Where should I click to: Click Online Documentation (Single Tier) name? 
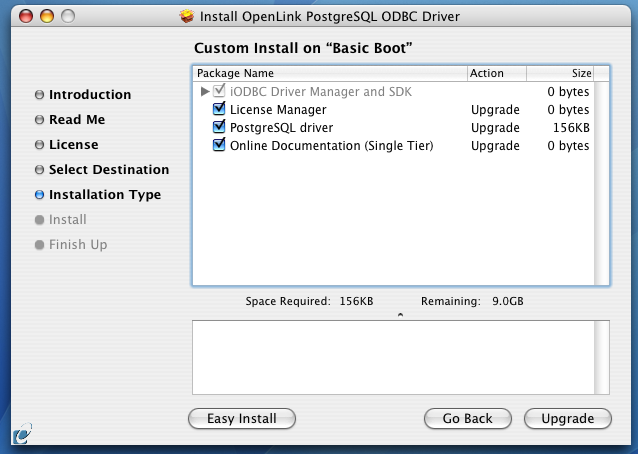click(332, 146)
